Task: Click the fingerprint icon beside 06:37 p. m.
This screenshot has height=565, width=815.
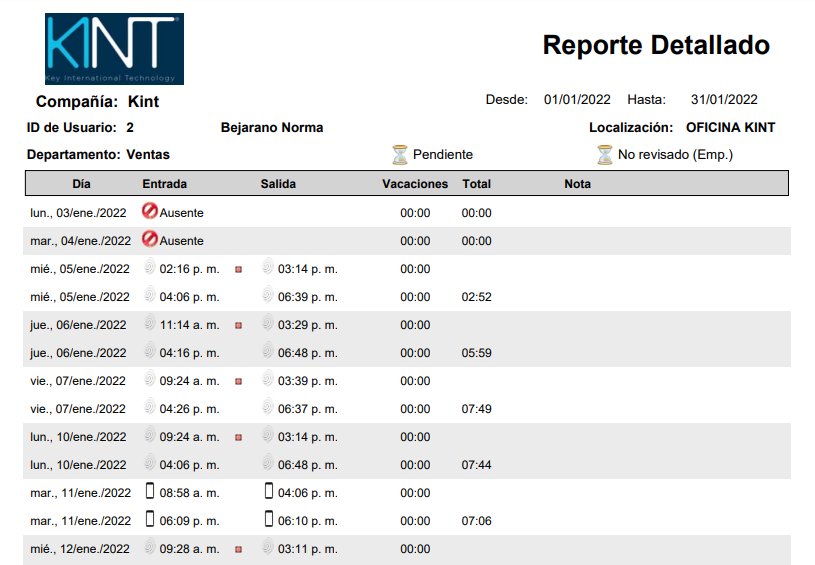Action: [x=268, y=408]
